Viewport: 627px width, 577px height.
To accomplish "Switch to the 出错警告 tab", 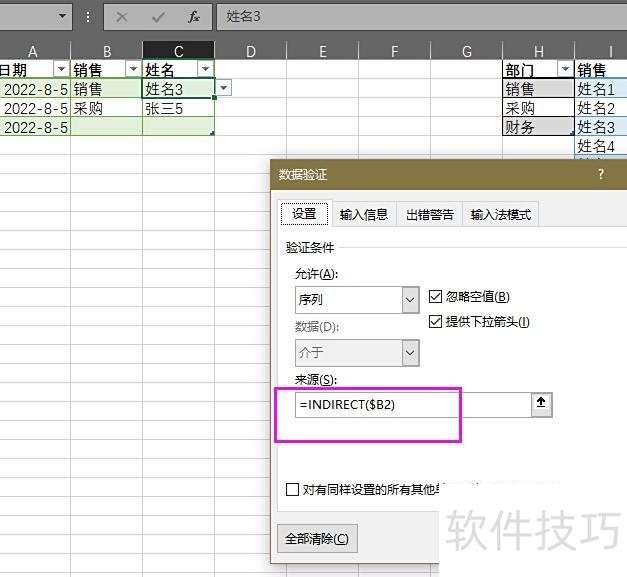I will coord(430,214).
